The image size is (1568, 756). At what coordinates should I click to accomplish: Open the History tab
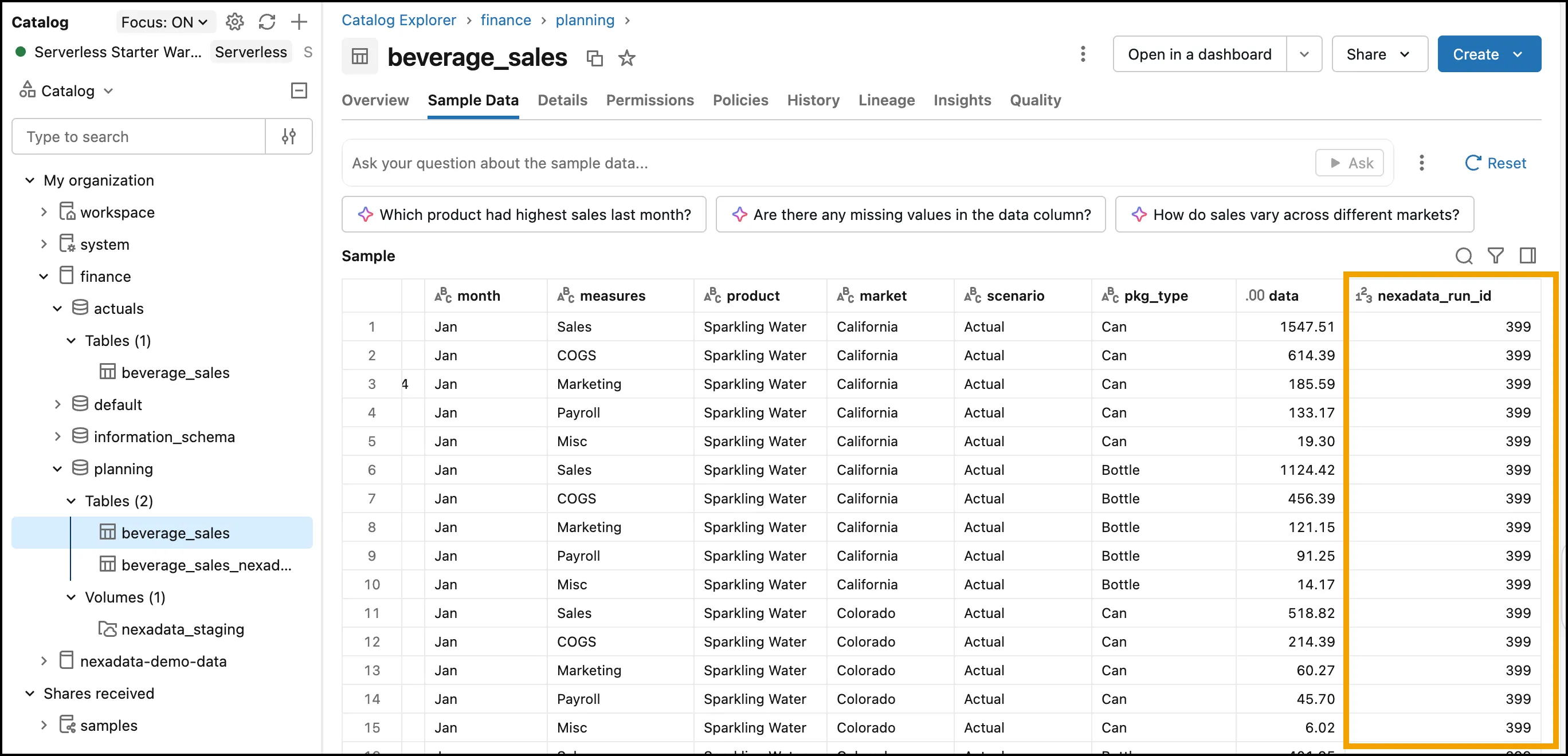click(x=813, y=100)
